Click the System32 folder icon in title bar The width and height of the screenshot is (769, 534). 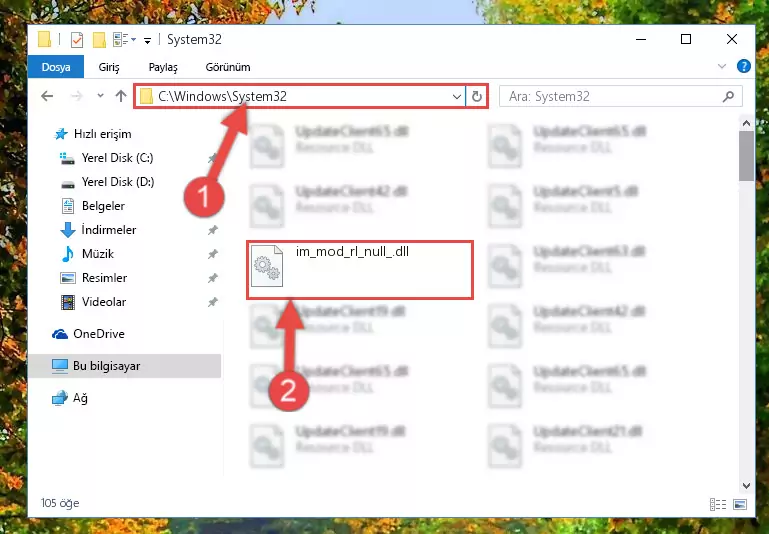(44, 39)
